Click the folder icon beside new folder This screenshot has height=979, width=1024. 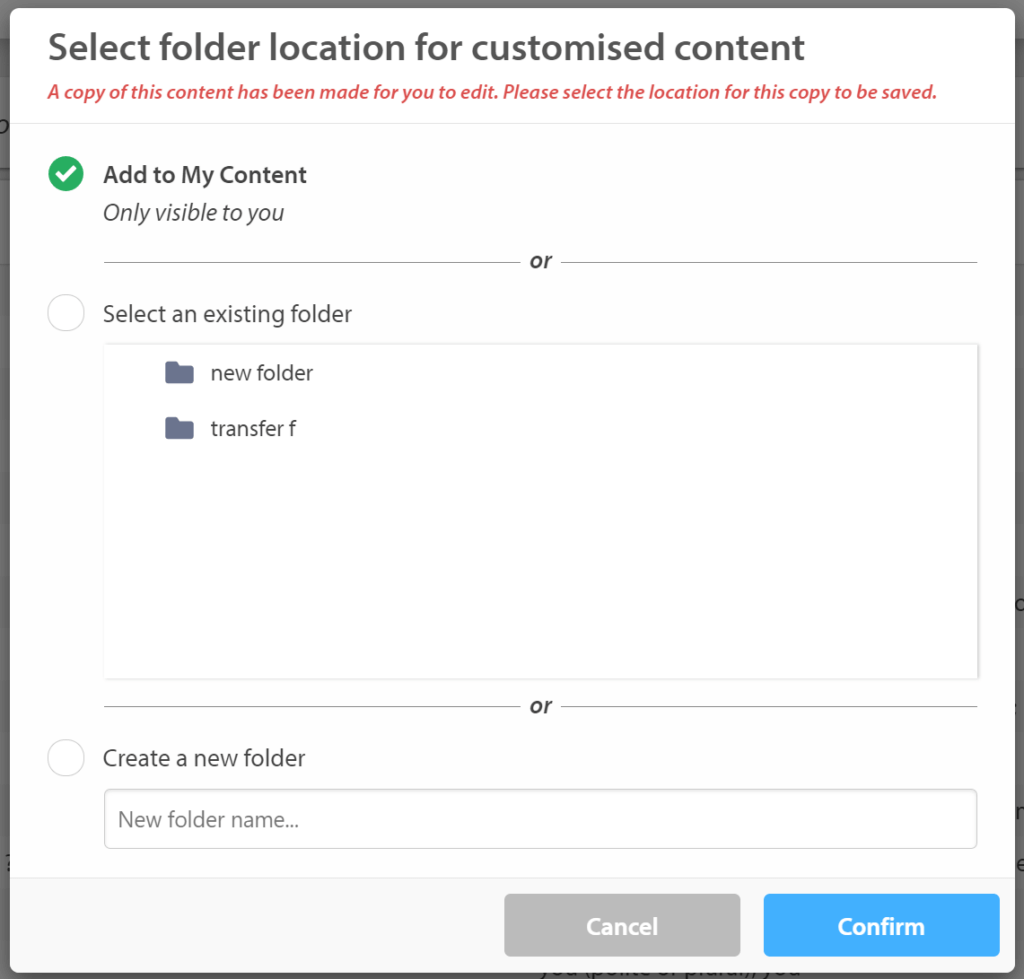[x=179, y=372]
